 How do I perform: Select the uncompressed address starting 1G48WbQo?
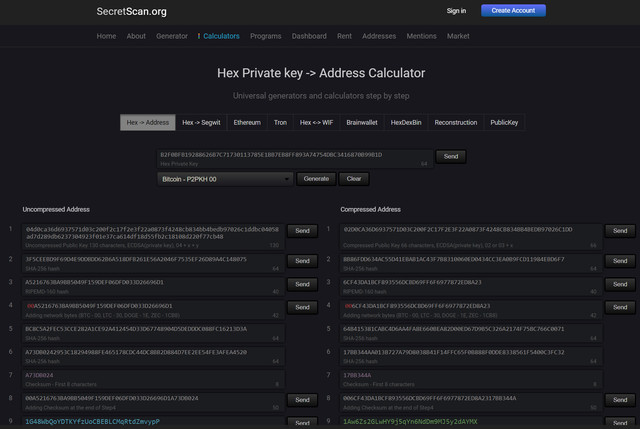point(92,422)
